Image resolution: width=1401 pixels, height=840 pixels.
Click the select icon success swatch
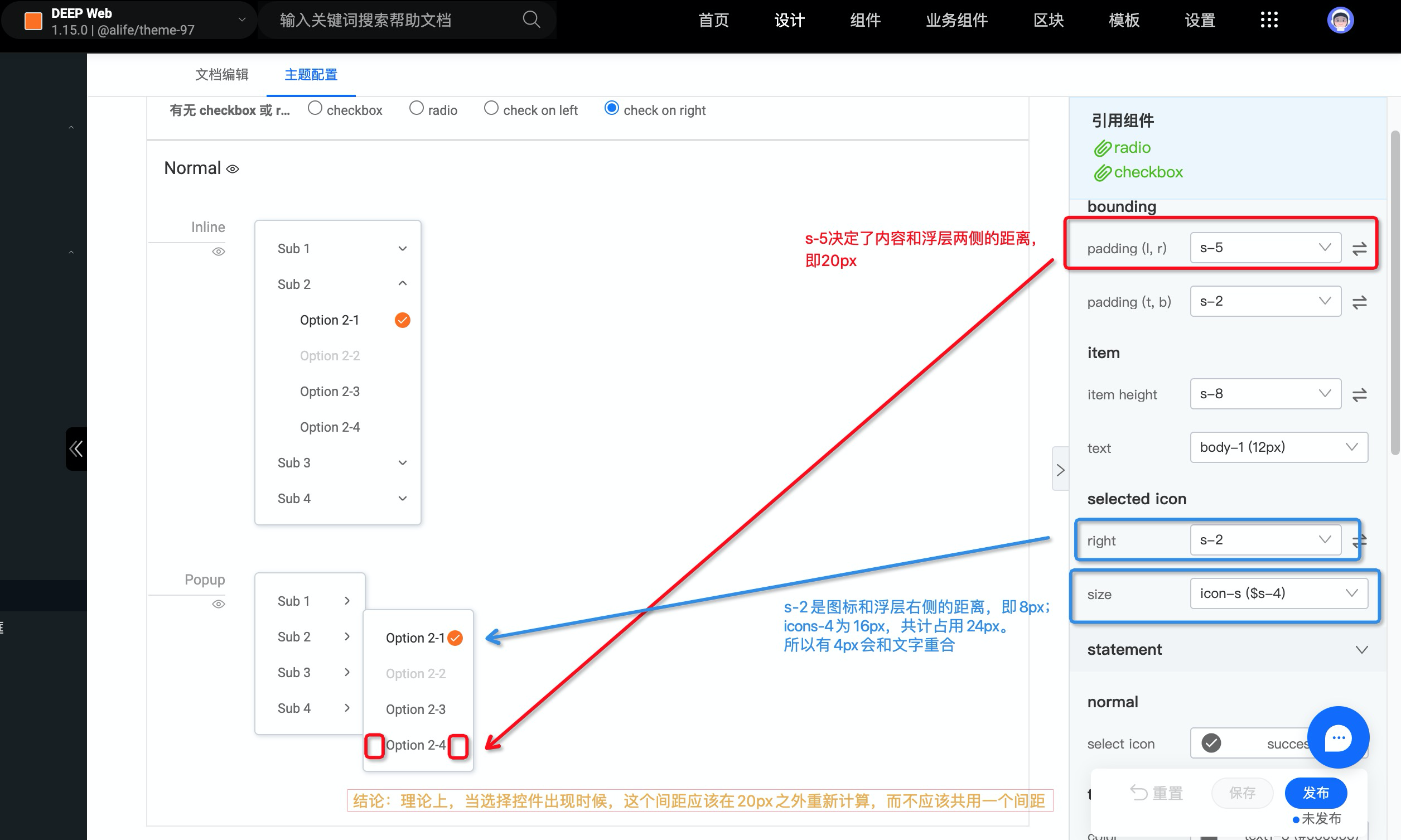(1211, 742)
